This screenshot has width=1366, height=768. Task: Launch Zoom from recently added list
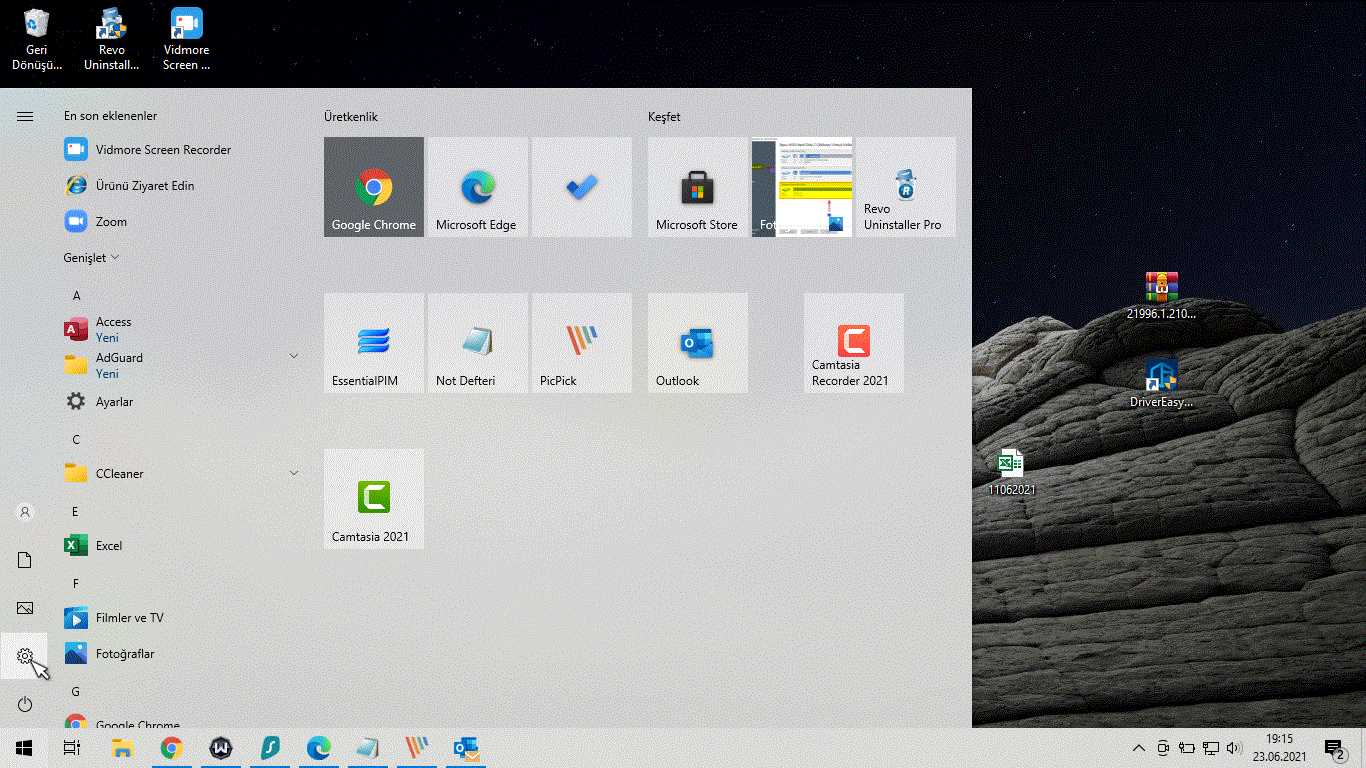pyautogui.click(x=180, y=222)
